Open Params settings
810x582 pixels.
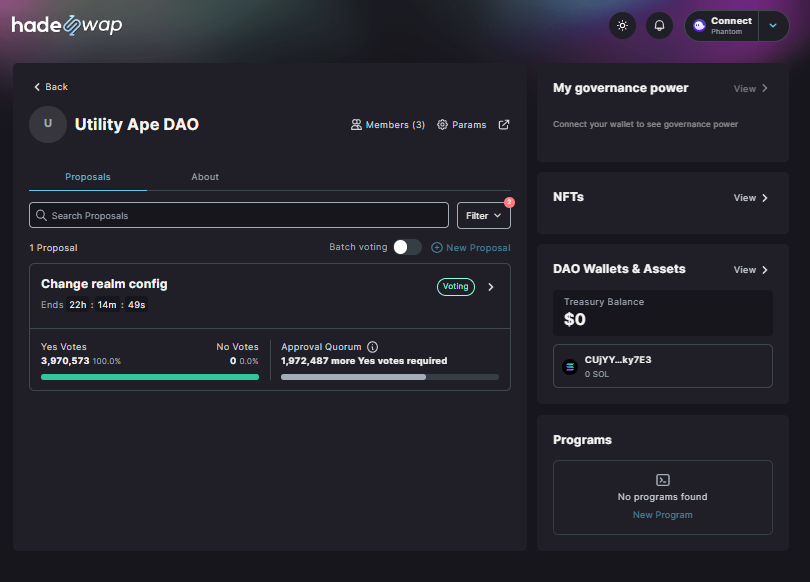(461, 124)
